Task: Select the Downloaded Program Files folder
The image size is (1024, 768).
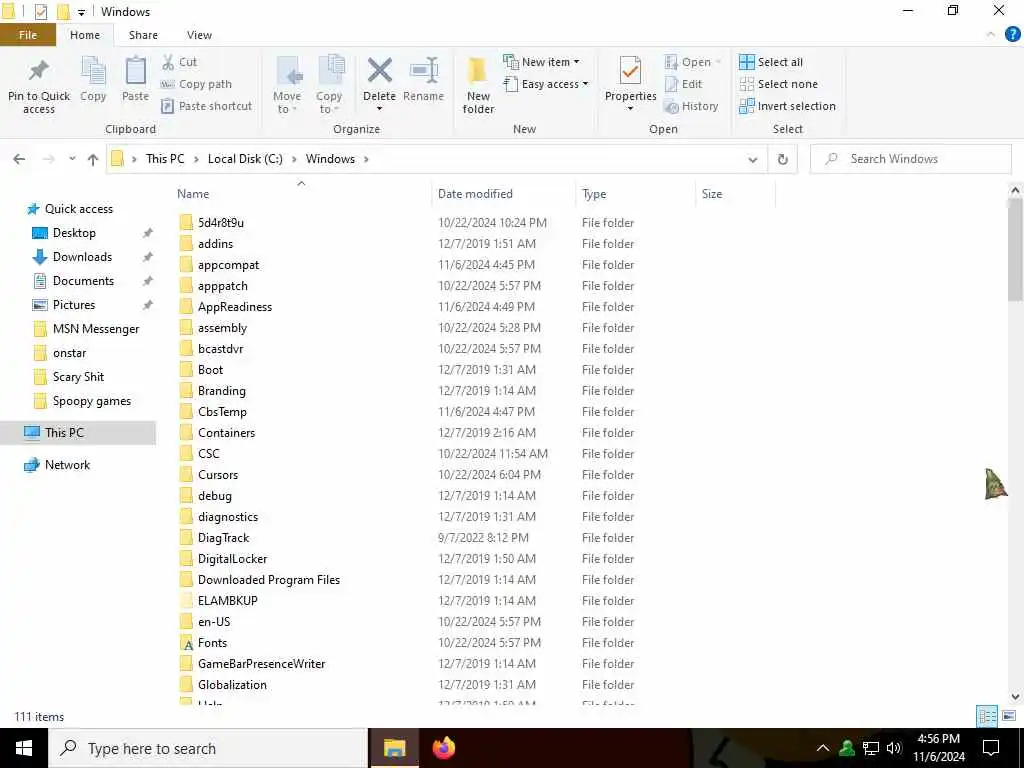Action: (269, 580)
